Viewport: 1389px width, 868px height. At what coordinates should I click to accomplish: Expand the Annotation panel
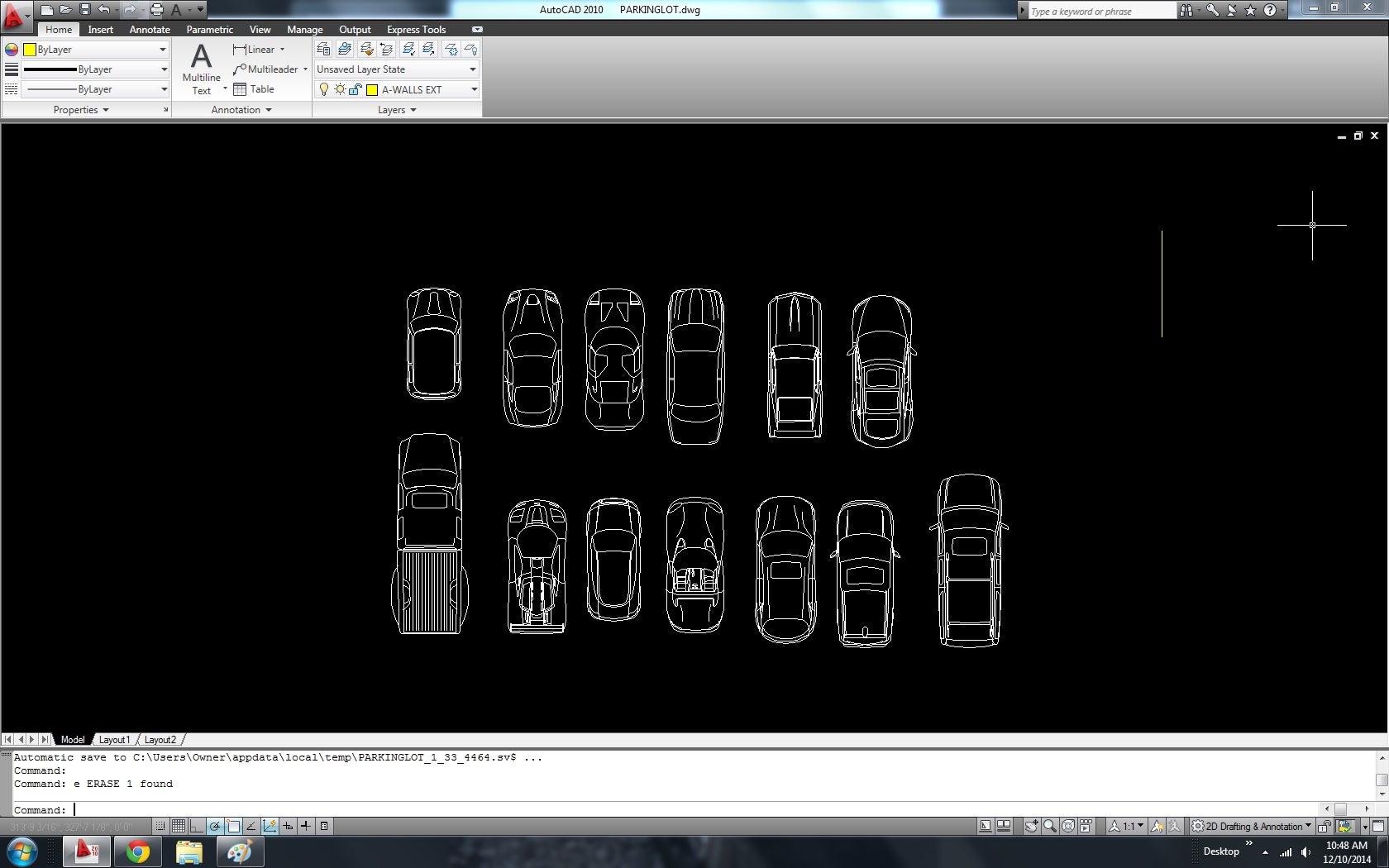241,110
